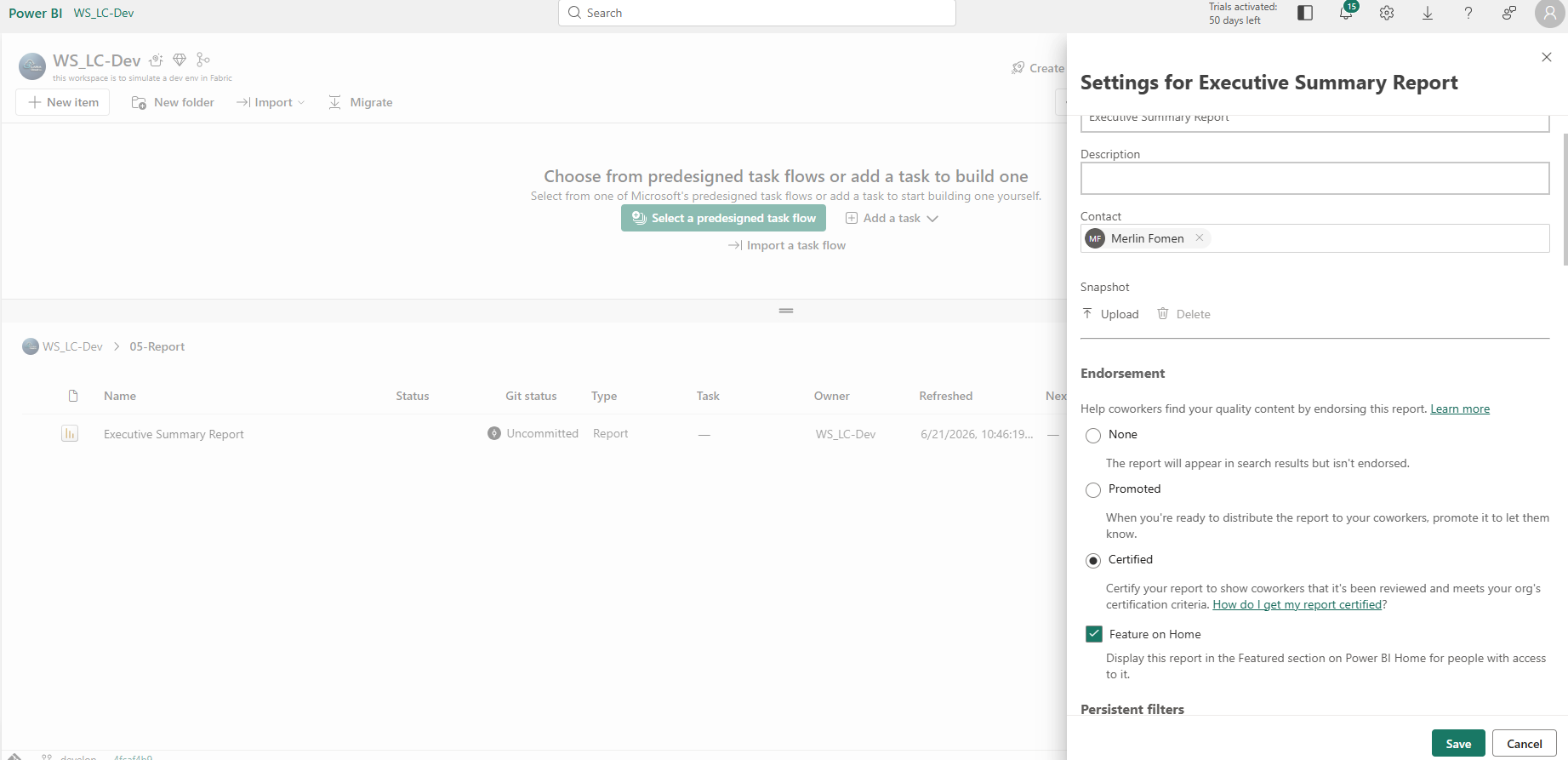Click the Executive Summary Report chart icon

click(x=70, y=434)
